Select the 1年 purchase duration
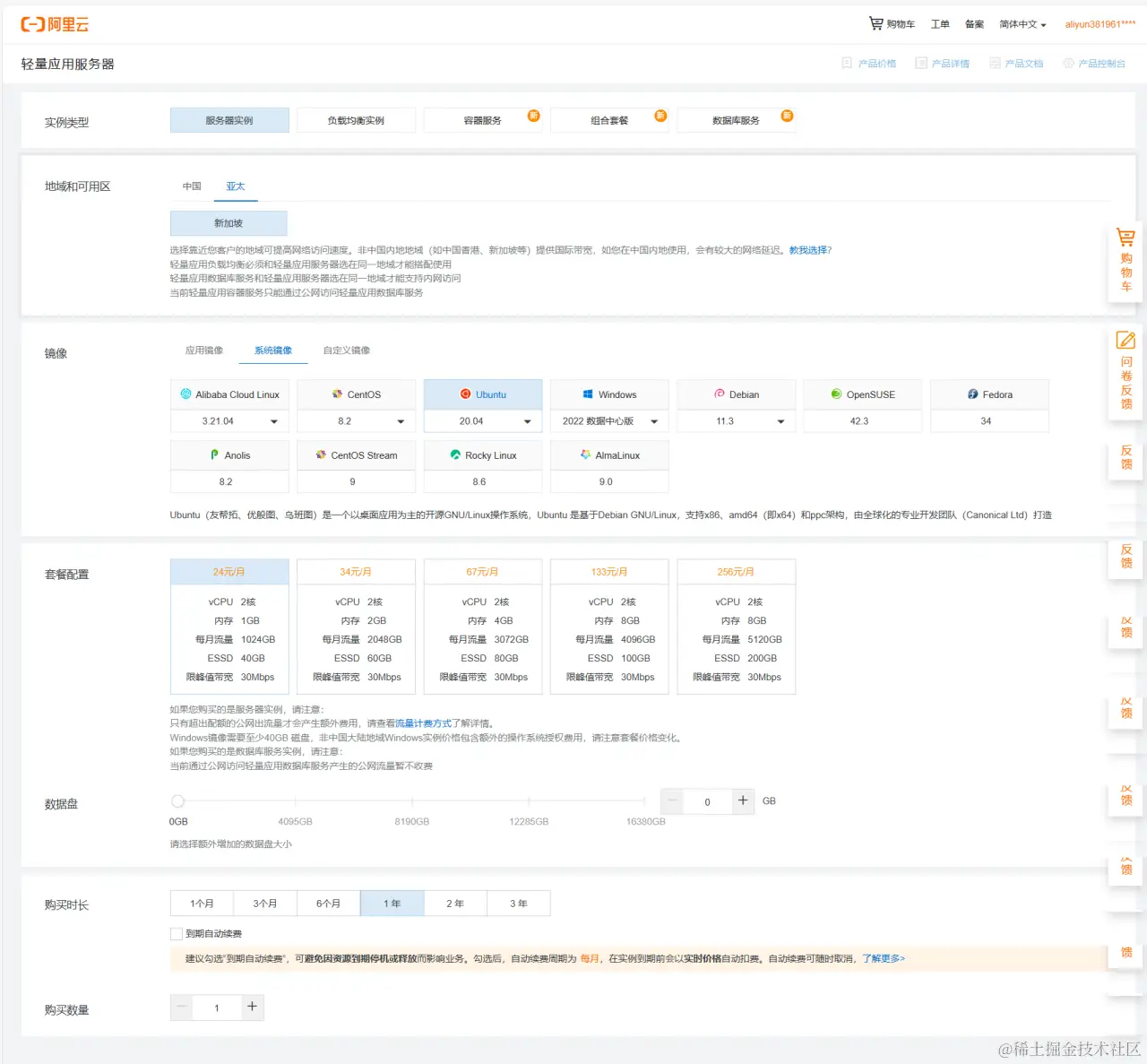This screenshot has height=1064, width=1147. (392, 903)
